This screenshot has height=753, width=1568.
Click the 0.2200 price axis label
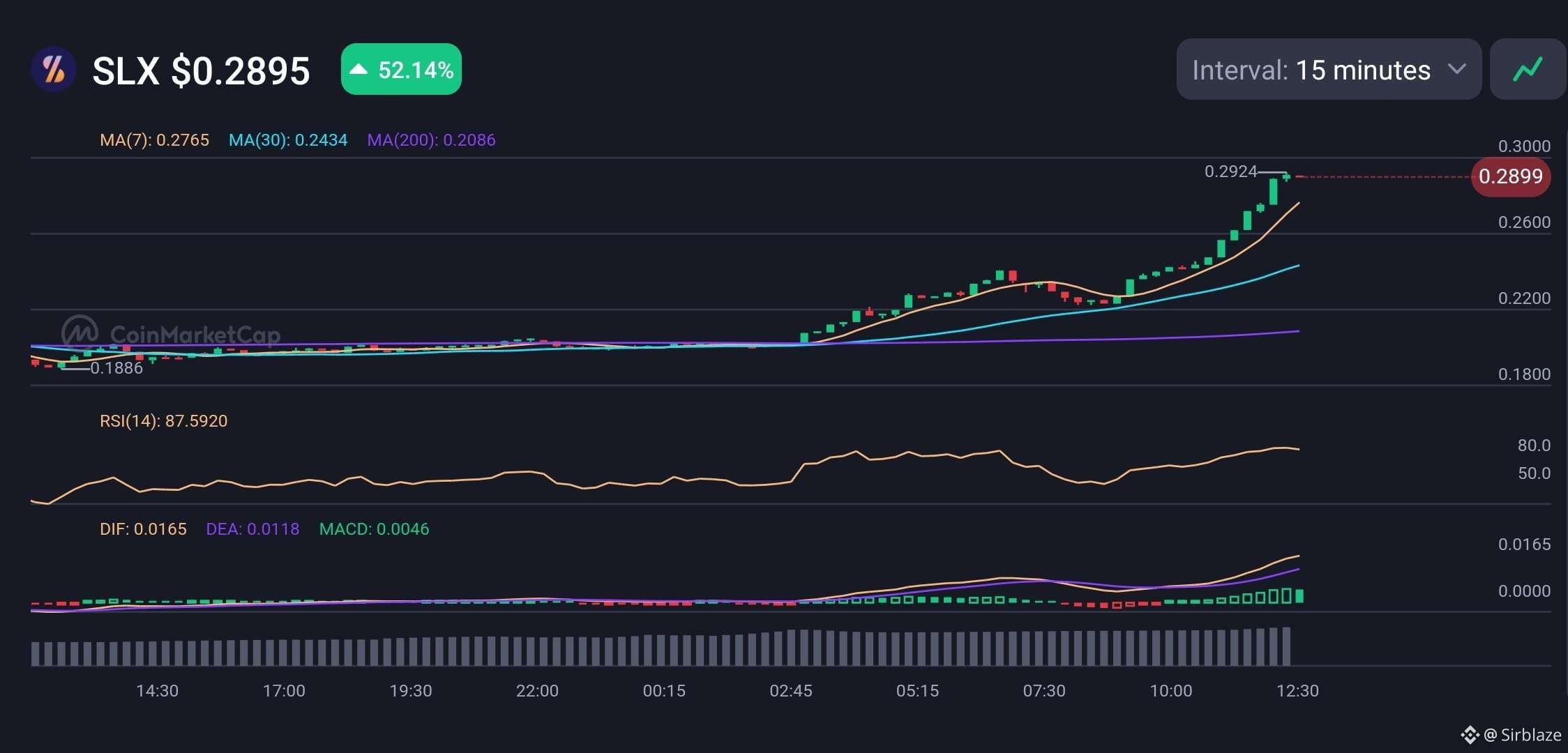tap(1524, 298)
